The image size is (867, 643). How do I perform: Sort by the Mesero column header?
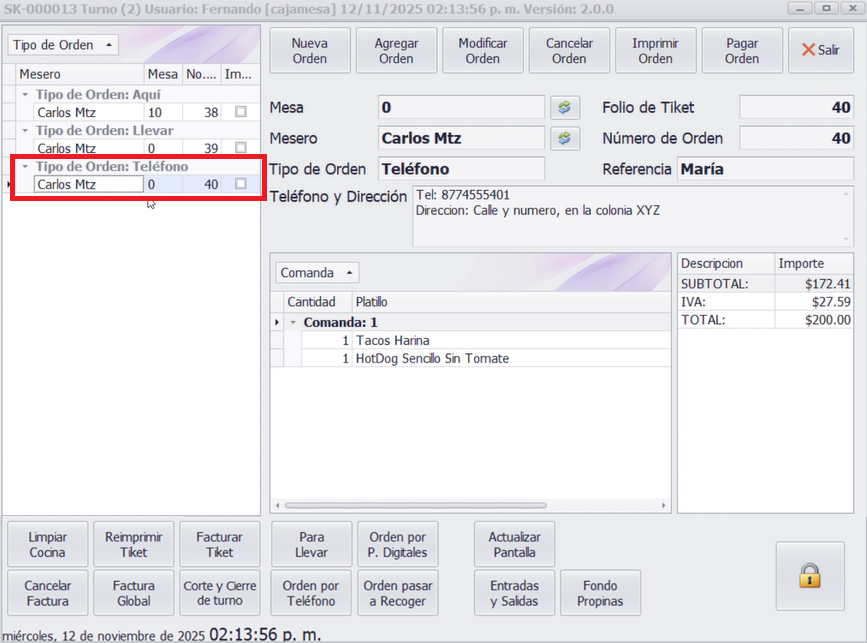click(78, 74)
